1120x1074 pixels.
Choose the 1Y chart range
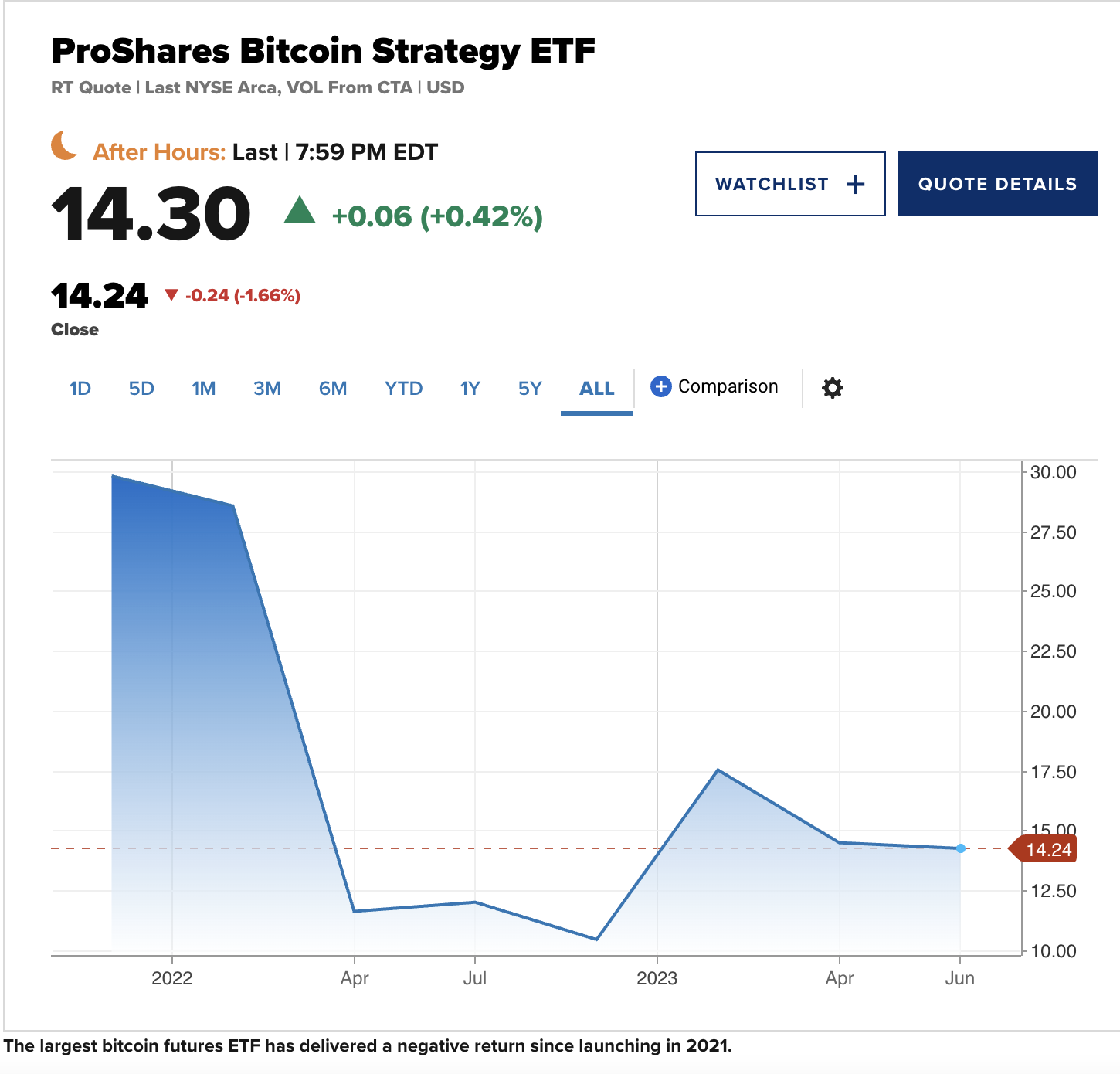click(x=470, y=388)
